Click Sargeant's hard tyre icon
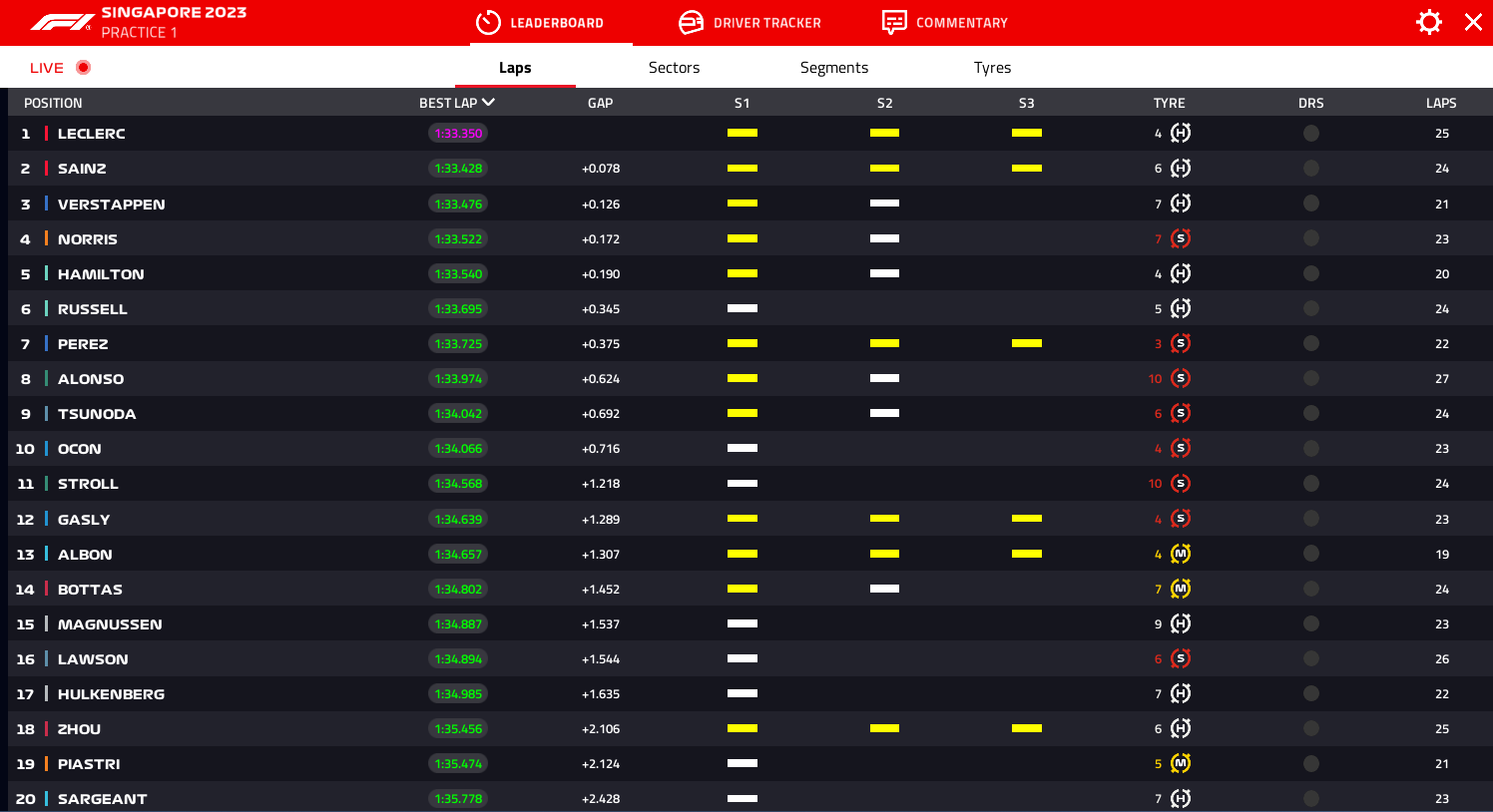This screenshot has width=1493, height=812. pos(1181,798)
